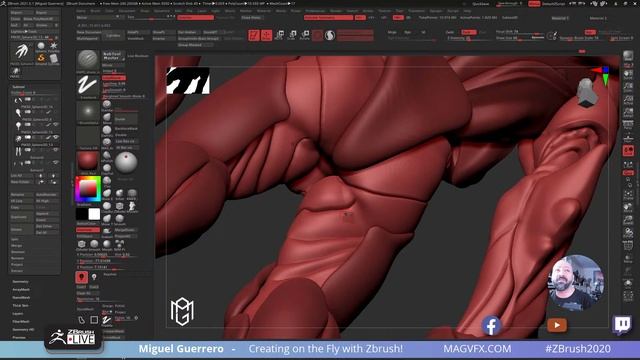Click the camera view head indicator

pyautogui.click(x=587, y=93)
